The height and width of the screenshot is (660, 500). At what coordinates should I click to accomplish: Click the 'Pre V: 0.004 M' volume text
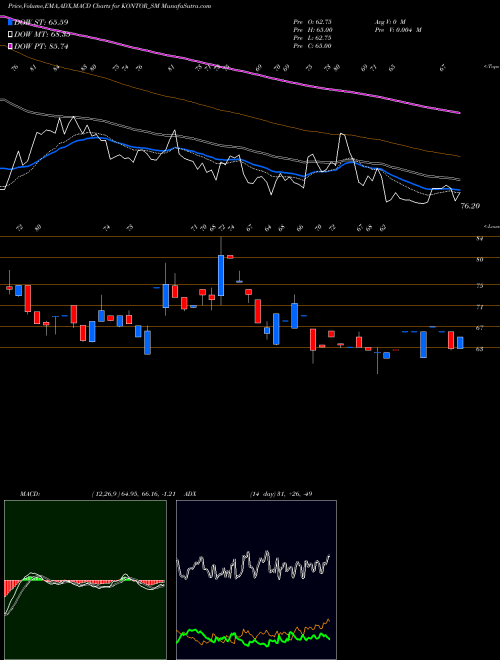point(398,30)
